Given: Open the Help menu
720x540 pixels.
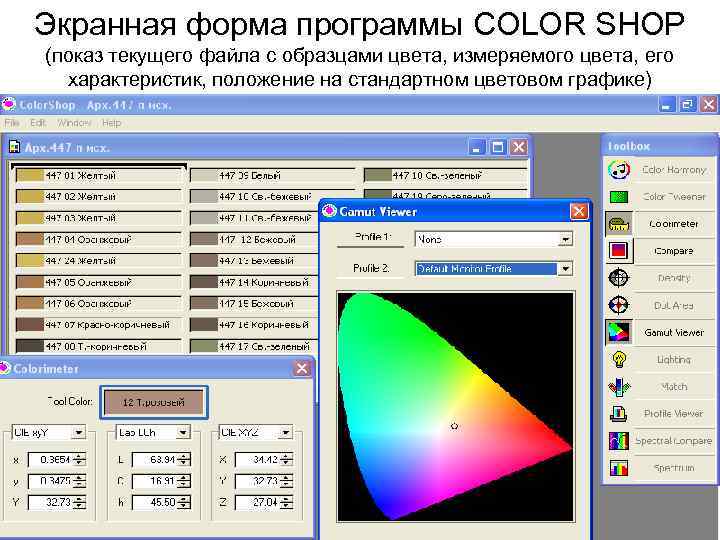Looking at the screenshot, I should (x=112, y=123).
